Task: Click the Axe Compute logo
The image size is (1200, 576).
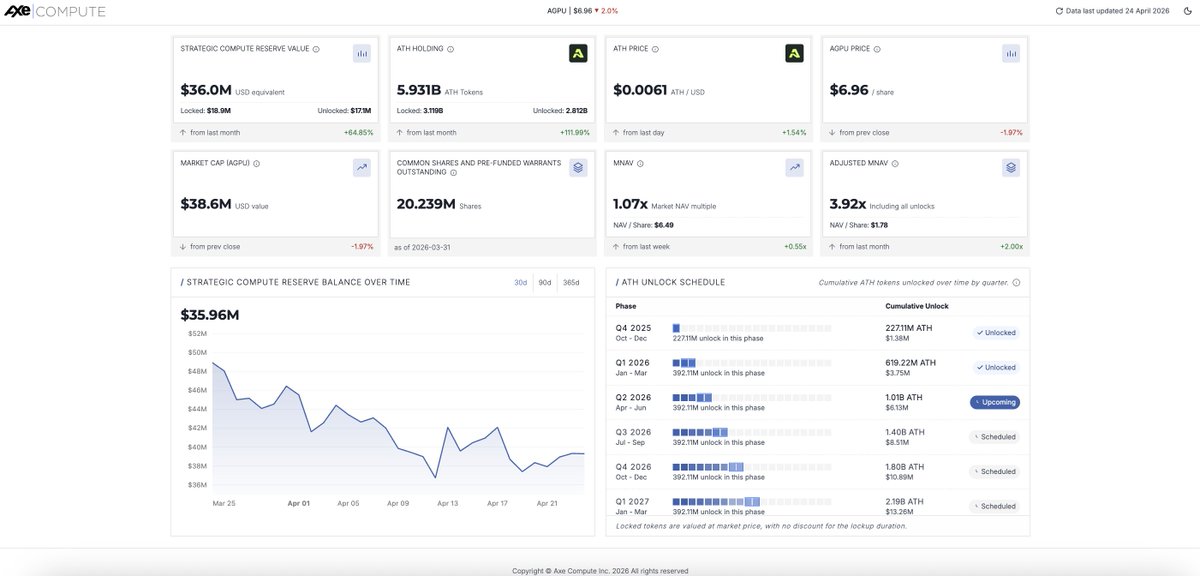Action: (55, 11)
